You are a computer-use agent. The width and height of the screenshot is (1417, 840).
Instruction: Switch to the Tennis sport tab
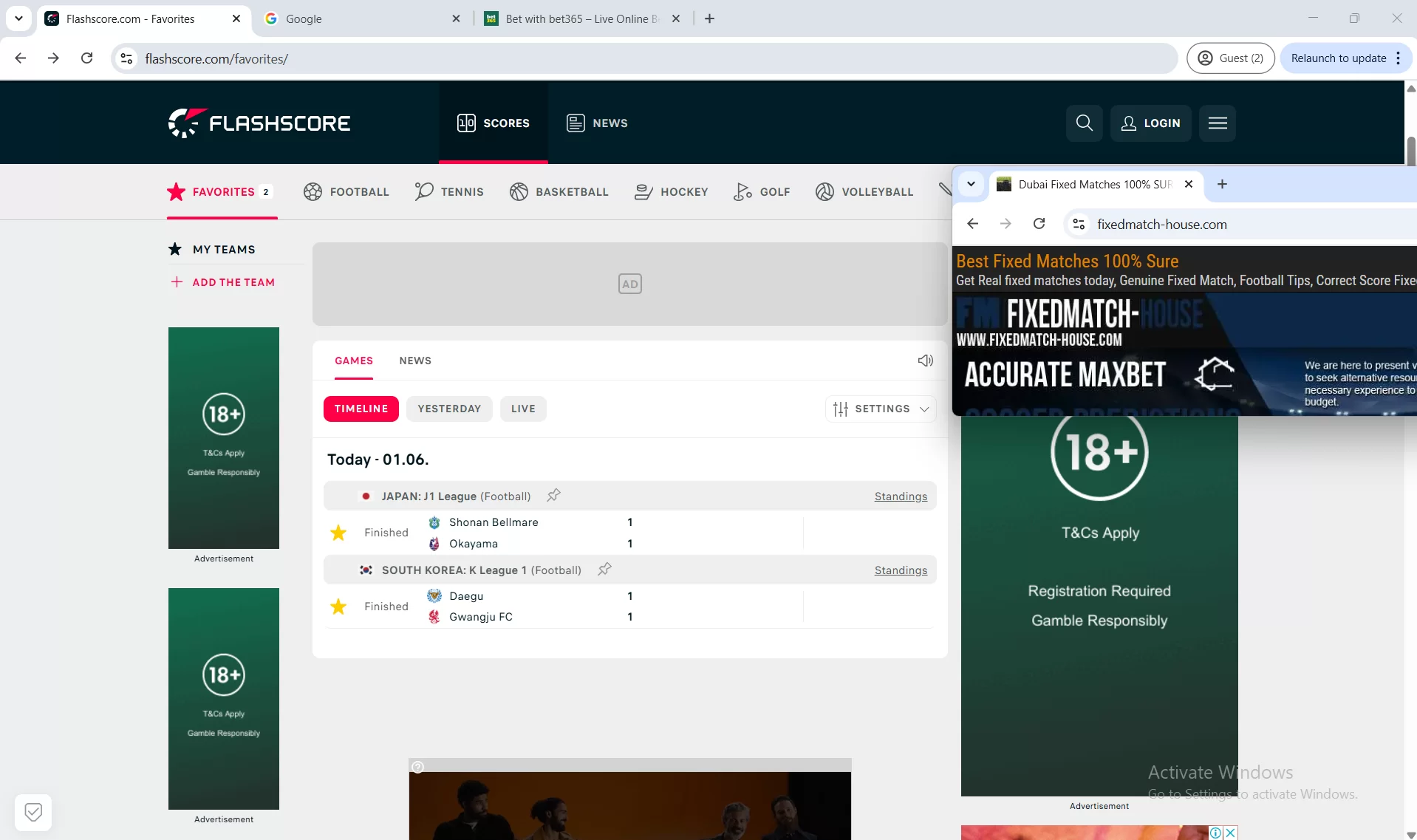tap(449, 192)
